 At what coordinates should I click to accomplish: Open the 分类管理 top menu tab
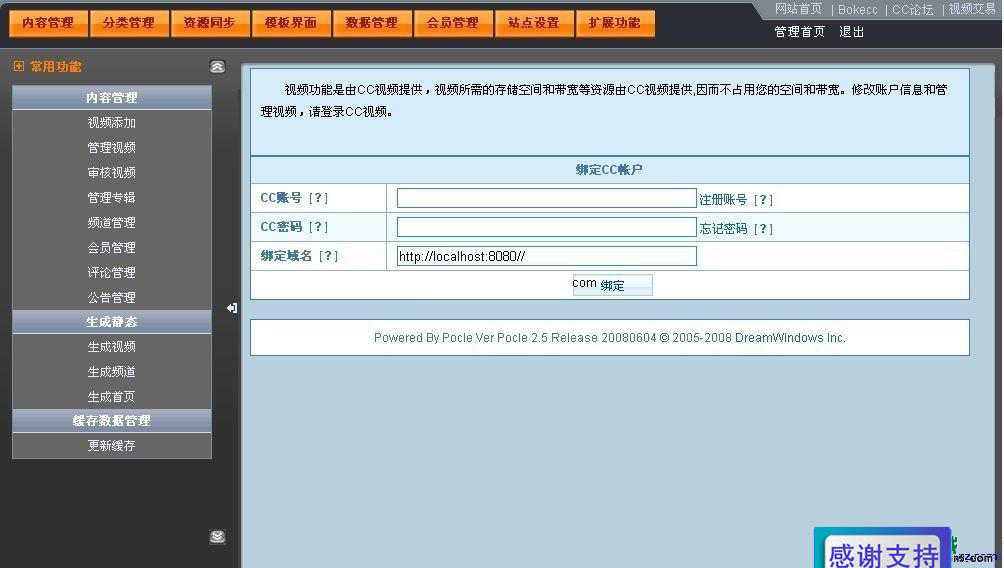[129, 24]
